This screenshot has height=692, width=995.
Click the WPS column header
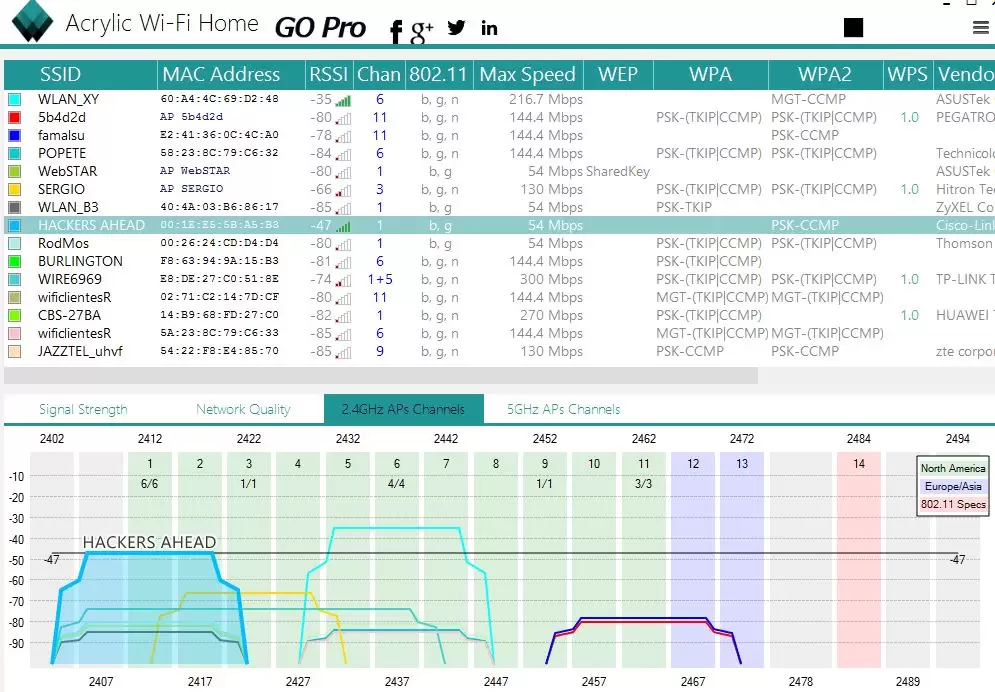coord(907,74)
